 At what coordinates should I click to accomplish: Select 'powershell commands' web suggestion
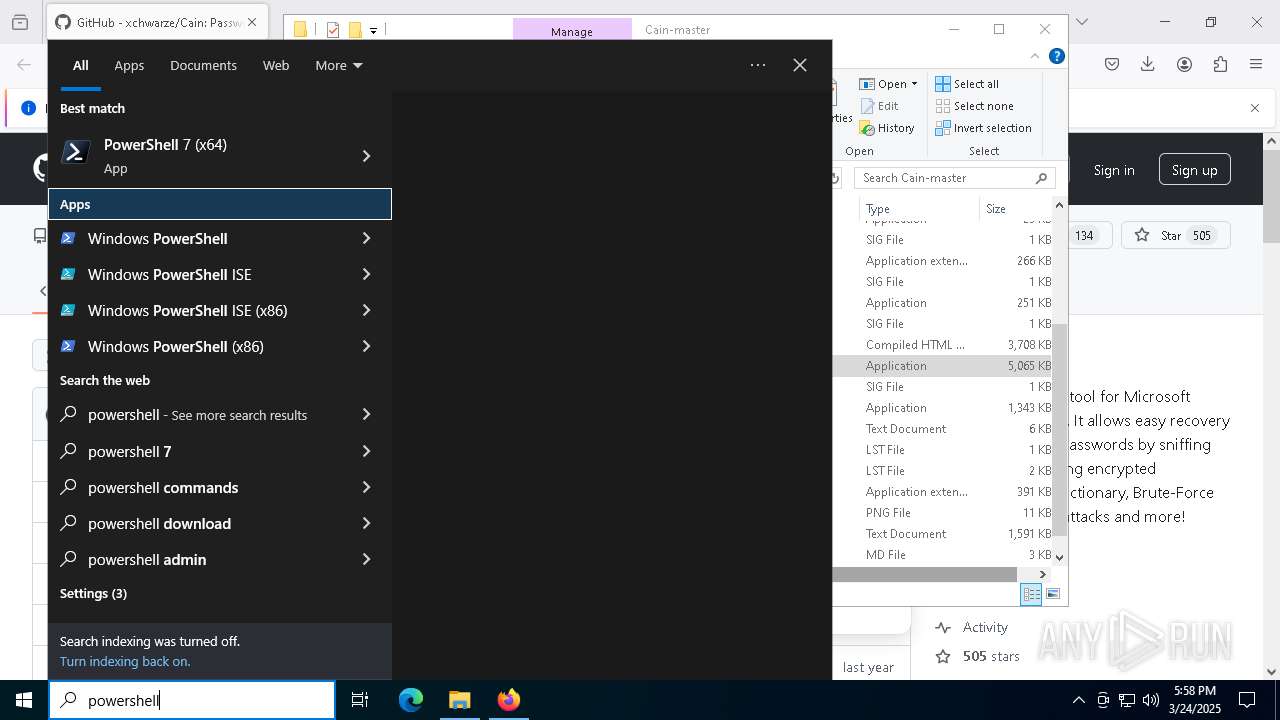195,487
